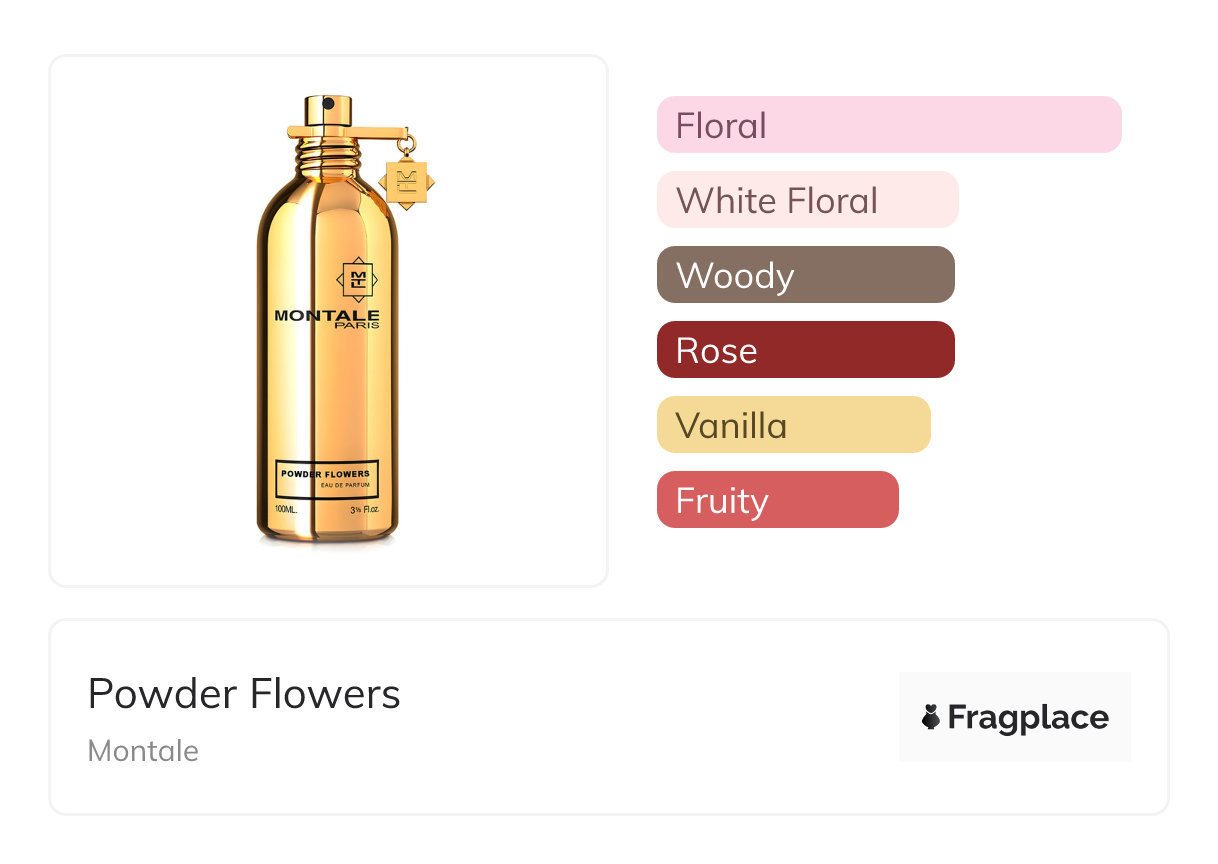
Task: Click the 3.4 Fl.oz. marking on the bottle
Action: point(372,510)
